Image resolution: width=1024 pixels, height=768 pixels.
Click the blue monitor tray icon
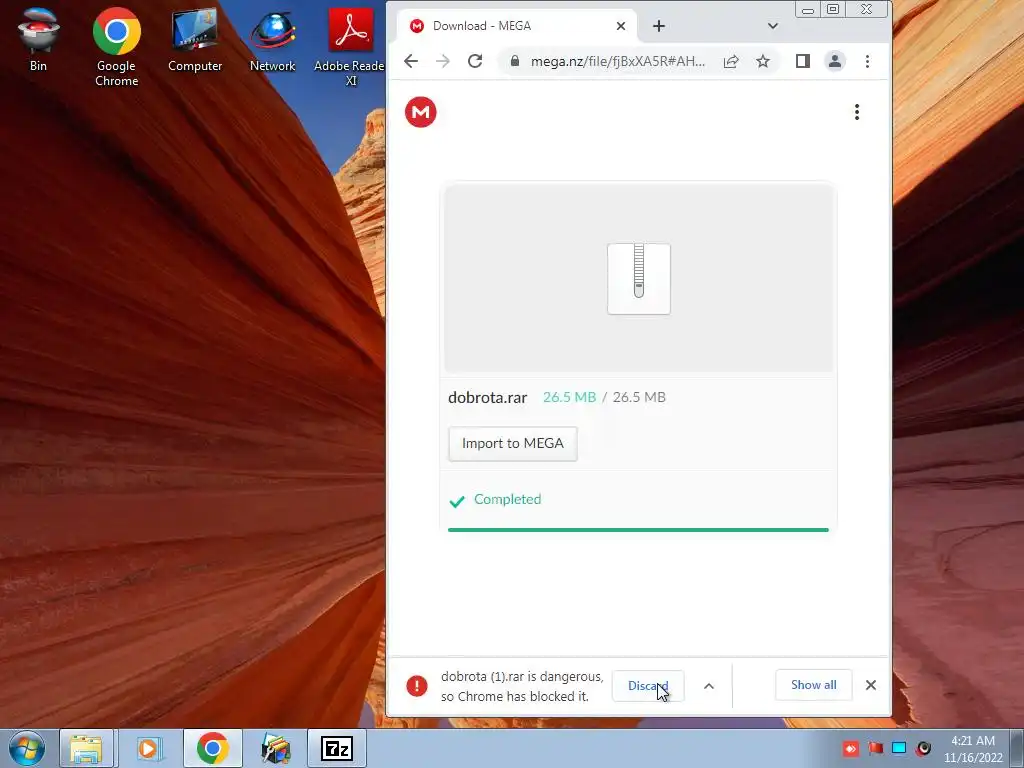click(899, 748)
